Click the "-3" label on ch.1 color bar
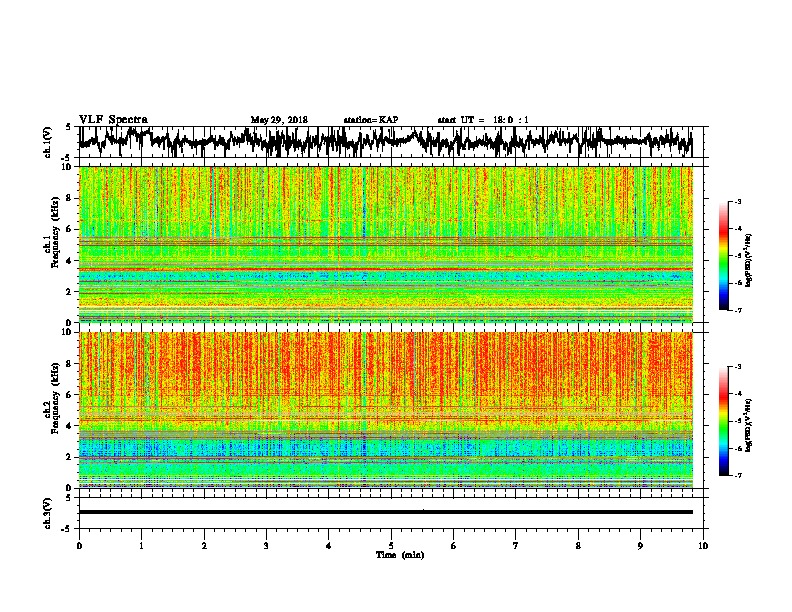Image resolution: width=792 pixels, height=612 pixels. coord(737,202)
